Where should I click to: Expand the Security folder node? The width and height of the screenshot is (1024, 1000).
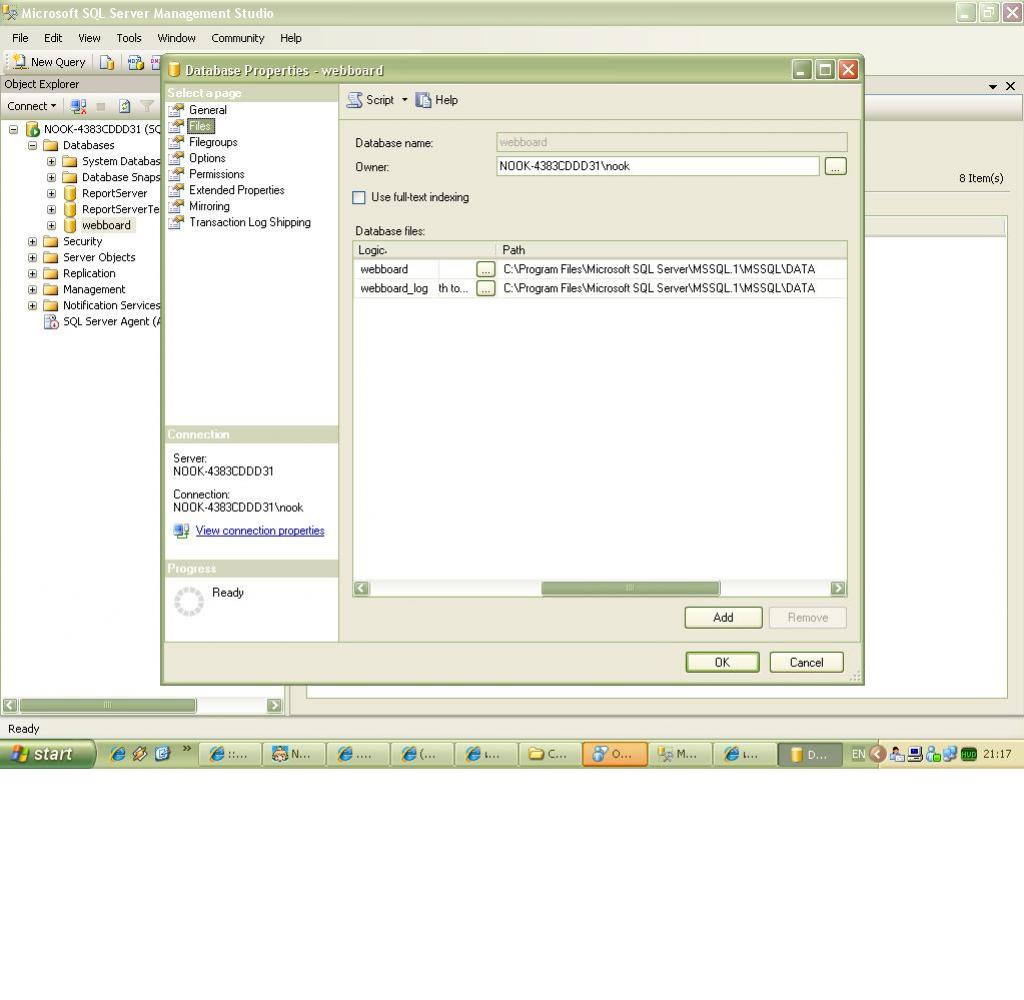pos(32,242)
